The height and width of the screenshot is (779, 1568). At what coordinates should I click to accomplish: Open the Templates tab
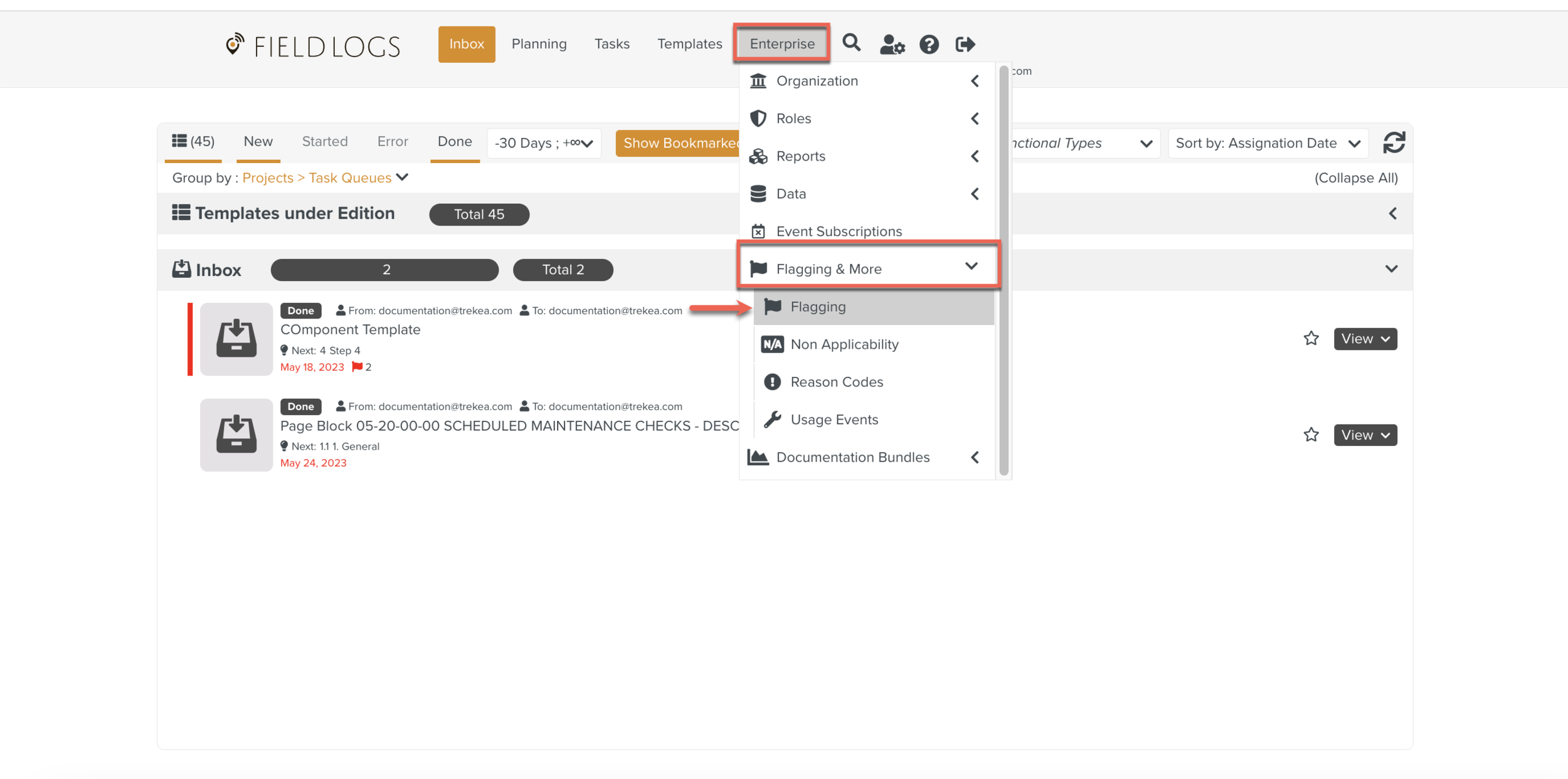[689, 44]
